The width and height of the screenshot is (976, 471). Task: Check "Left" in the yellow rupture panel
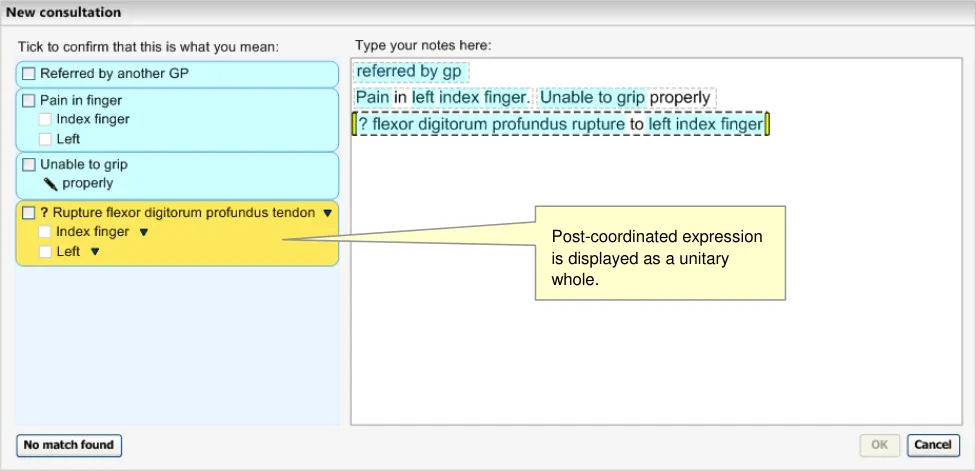click(x=45, y=252)
